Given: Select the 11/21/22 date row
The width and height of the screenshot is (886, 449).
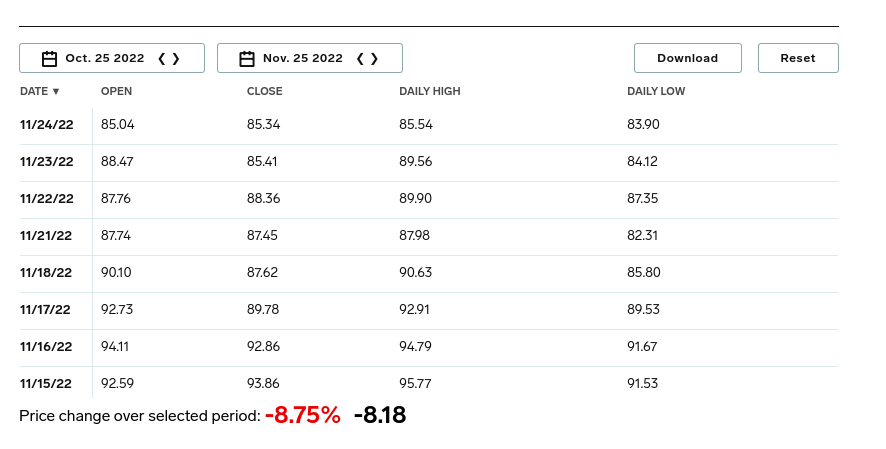Looking at the screenshot, I should pyautogui.click(x=429, y=236).
